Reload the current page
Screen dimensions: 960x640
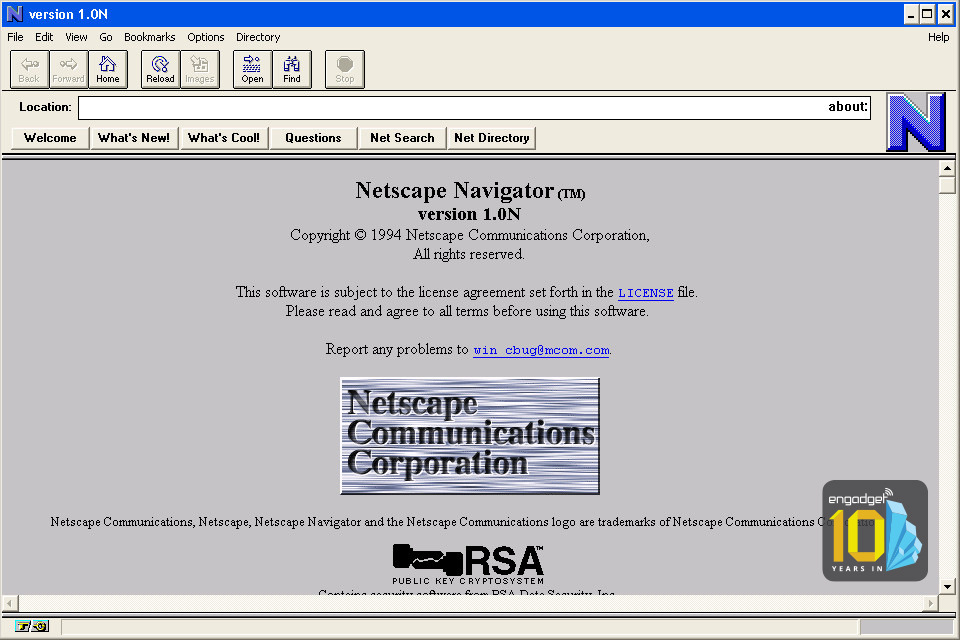(x=160, y=69)
